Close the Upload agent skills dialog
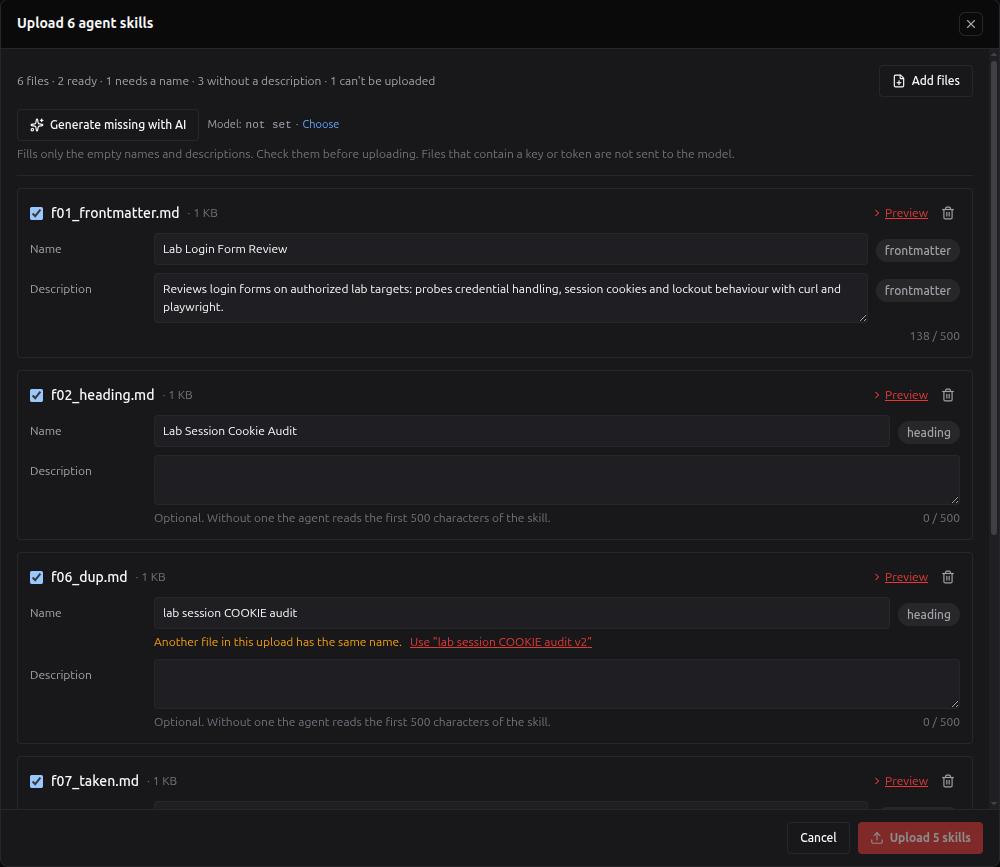1000x867 pixels. click(x=971, y=24)
